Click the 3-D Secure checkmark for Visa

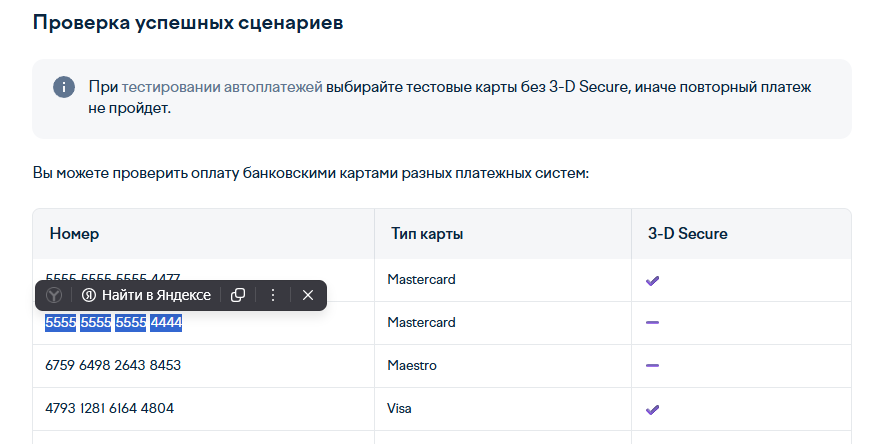point(653,409)
